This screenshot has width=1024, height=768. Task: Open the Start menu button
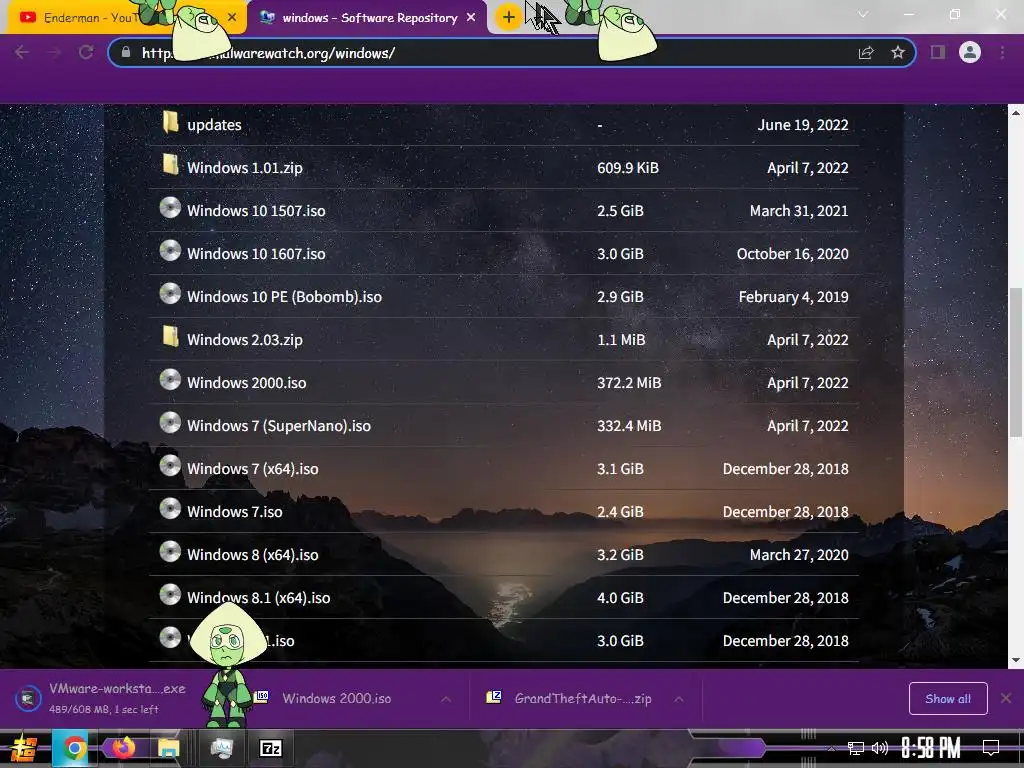(x=24, y=748)
